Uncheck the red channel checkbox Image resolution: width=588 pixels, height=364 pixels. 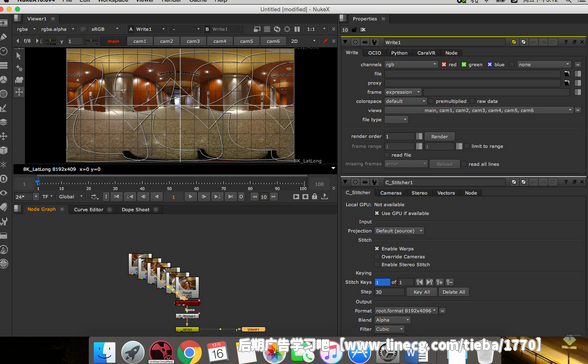point(444,64)
